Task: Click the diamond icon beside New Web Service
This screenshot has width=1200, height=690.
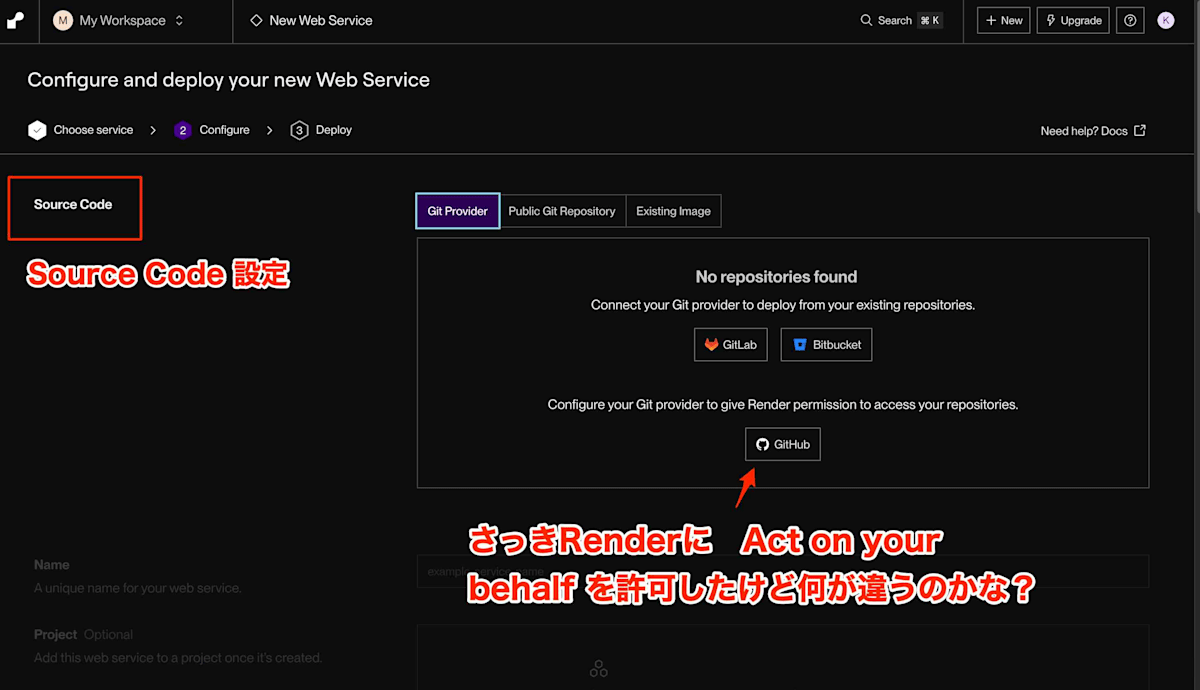Action: click(256, 20)
